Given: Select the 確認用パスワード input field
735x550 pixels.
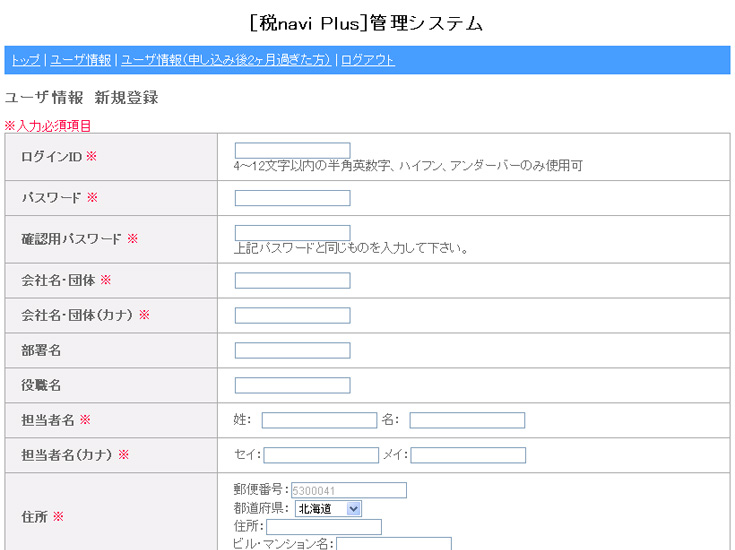Looking at the screenshot, I should (292, 233).
